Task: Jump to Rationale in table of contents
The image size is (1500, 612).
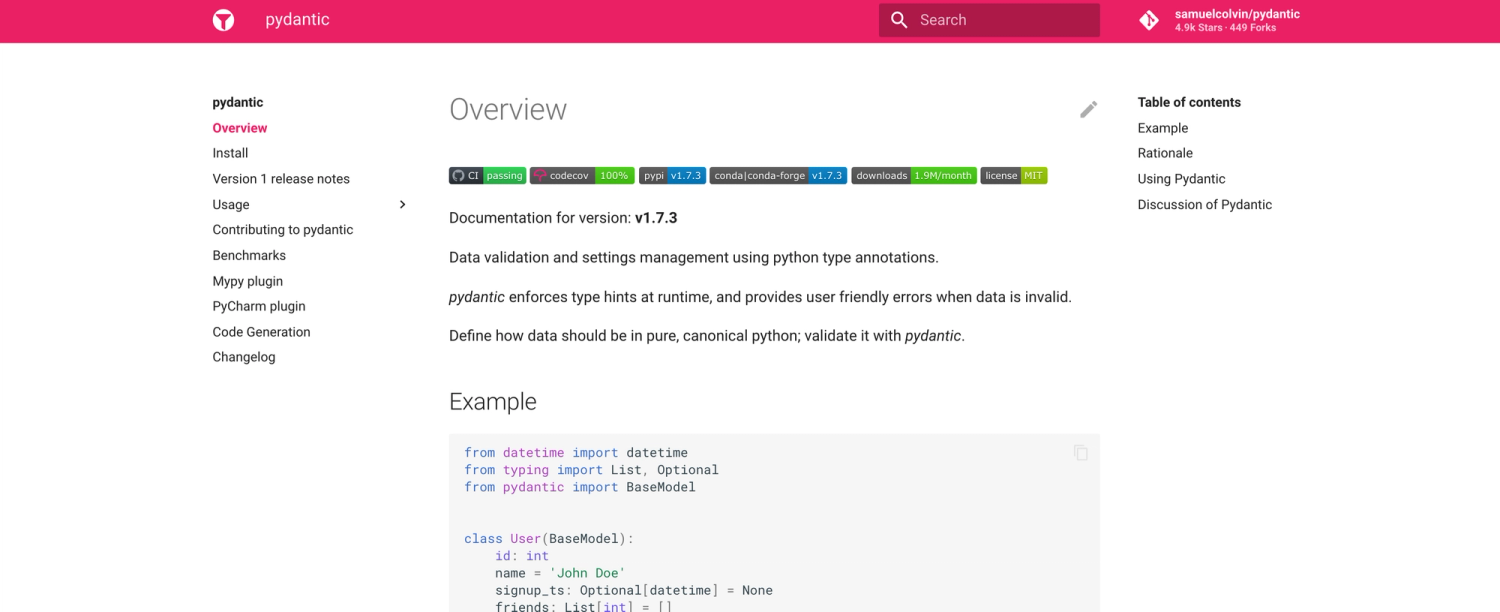Action: [x=1165, y=153]
